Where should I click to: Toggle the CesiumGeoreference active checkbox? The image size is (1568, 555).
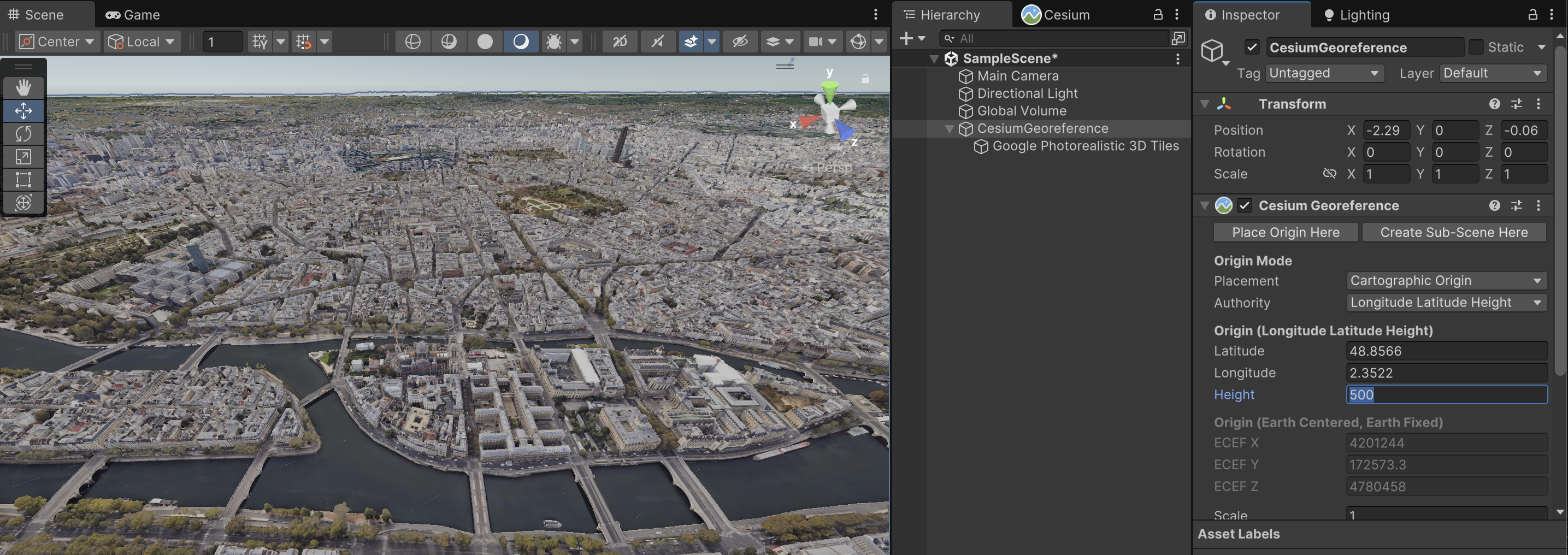click(x=1252, y=47)
